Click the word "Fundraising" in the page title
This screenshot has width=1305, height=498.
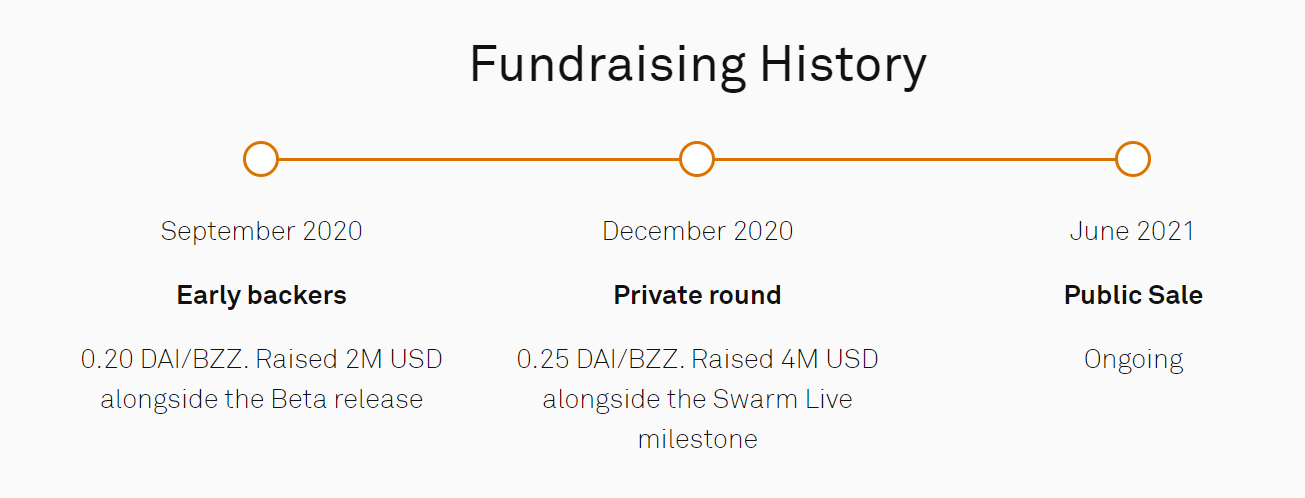(x=607, y=65)
